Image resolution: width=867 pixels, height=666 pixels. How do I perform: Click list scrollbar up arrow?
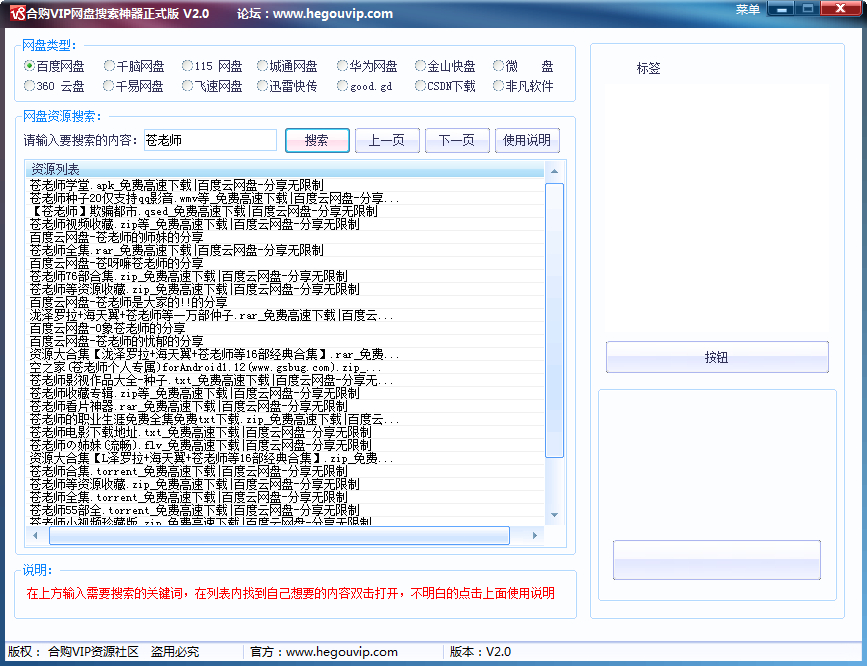click(555, 171)
